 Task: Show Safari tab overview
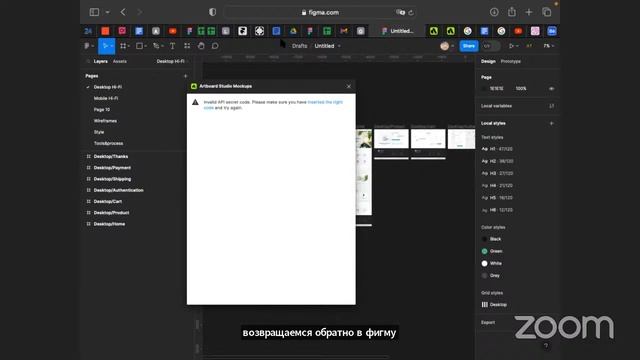547,12
